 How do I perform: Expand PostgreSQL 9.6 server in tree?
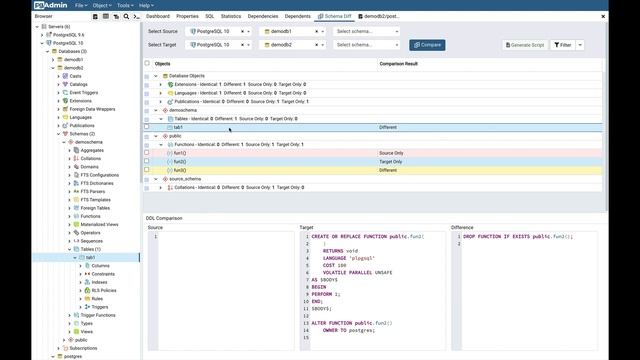tap(42, 35)
